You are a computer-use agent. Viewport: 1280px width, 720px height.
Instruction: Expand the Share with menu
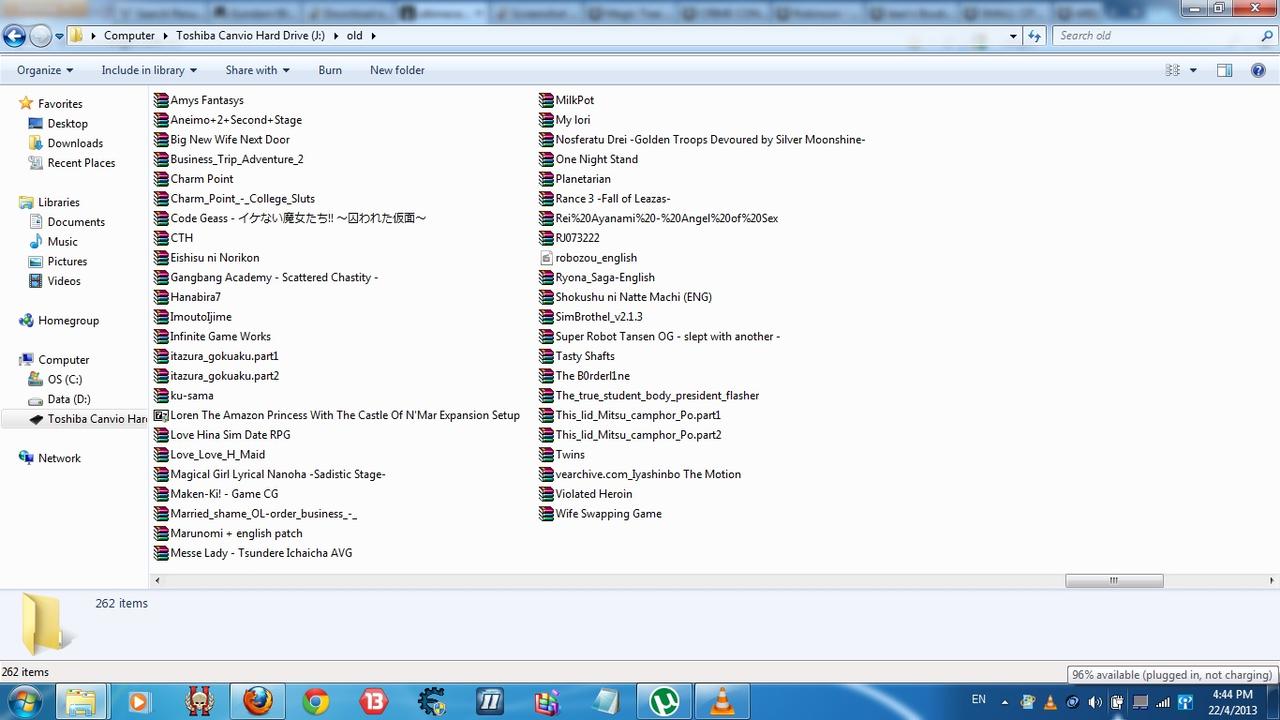[x=257, y=70]
